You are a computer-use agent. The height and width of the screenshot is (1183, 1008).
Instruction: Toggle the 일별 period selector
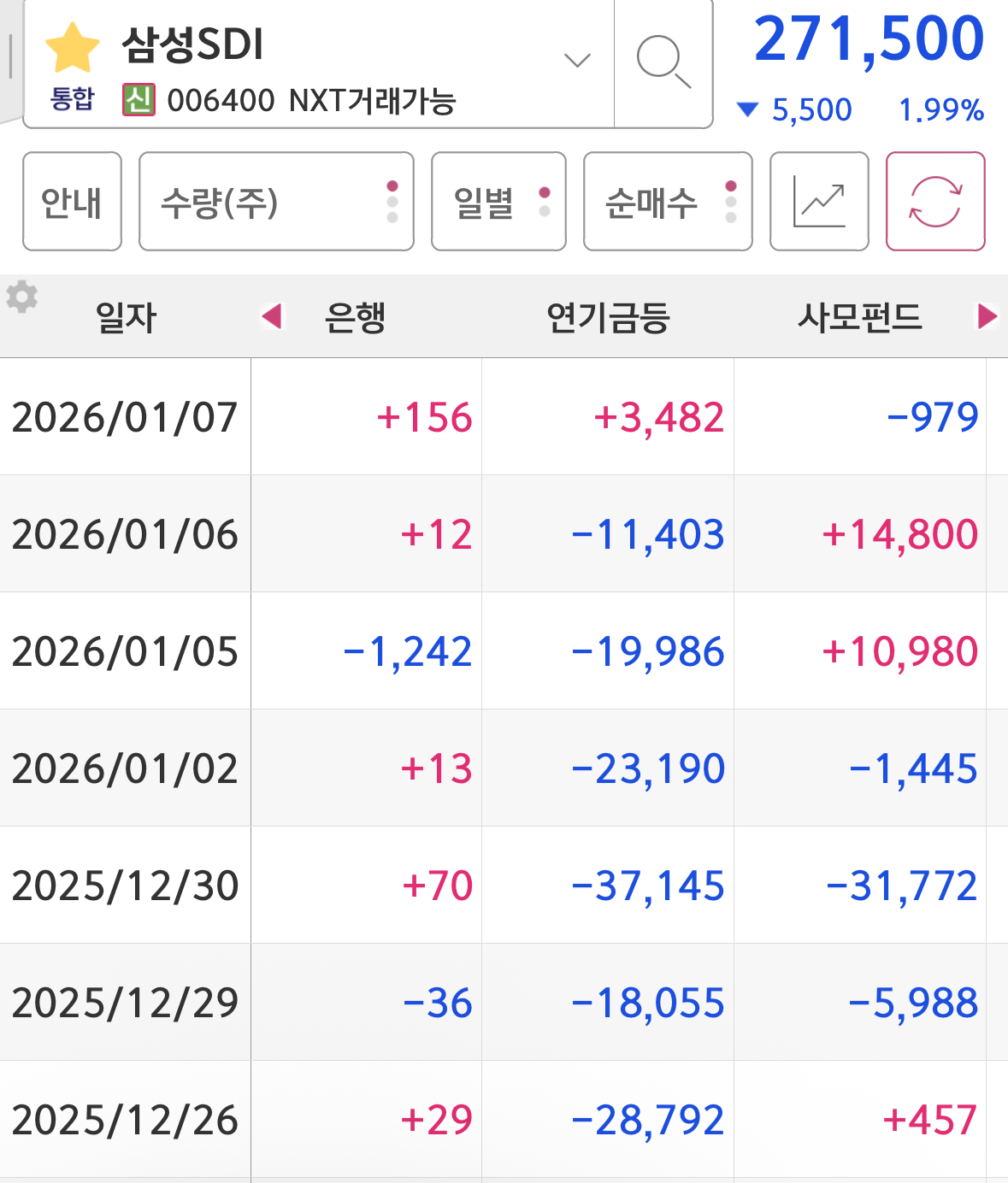point(498,202)
